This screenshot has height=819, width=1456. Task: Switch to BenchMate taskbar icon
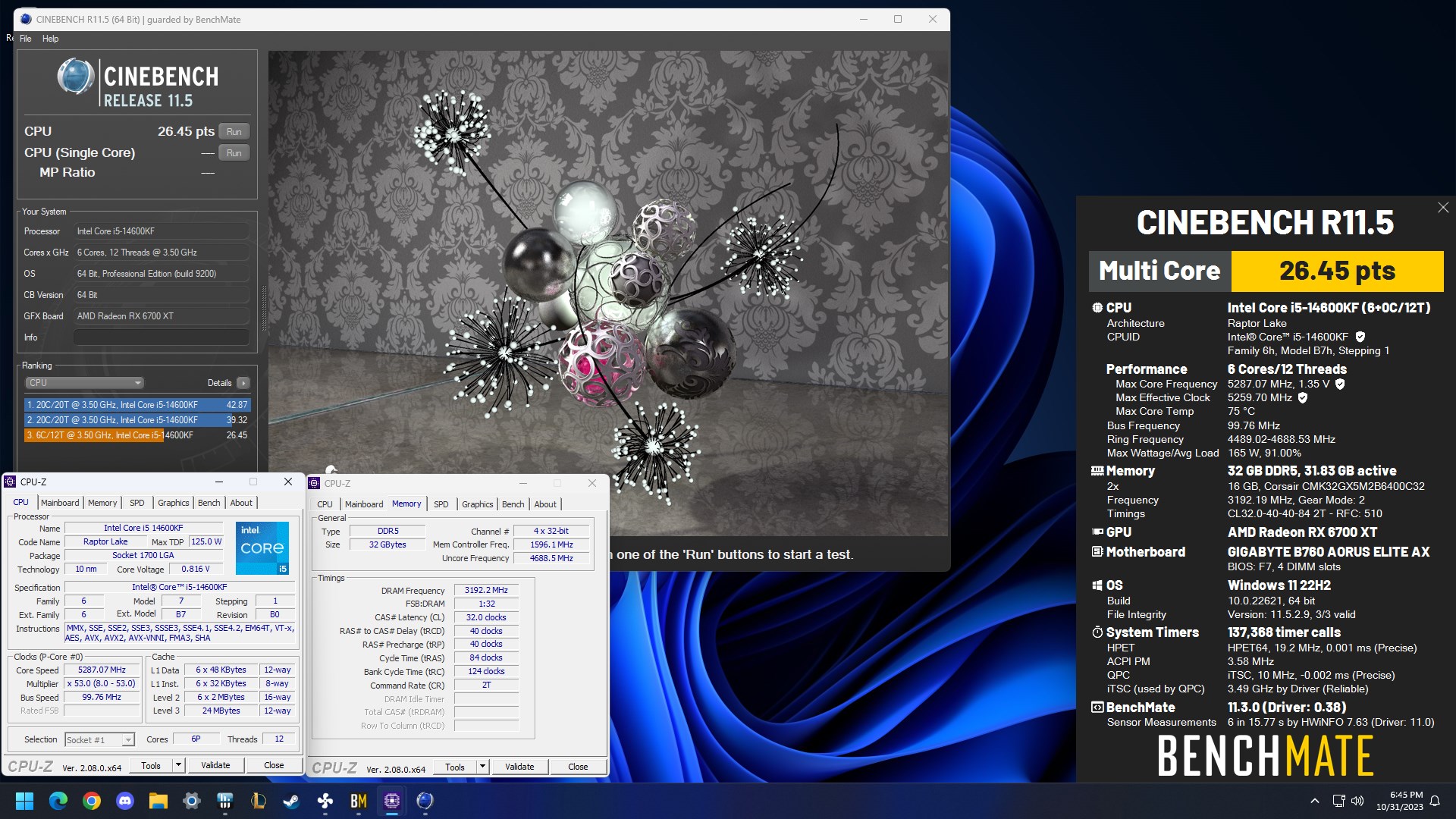(x=359, y=801)
